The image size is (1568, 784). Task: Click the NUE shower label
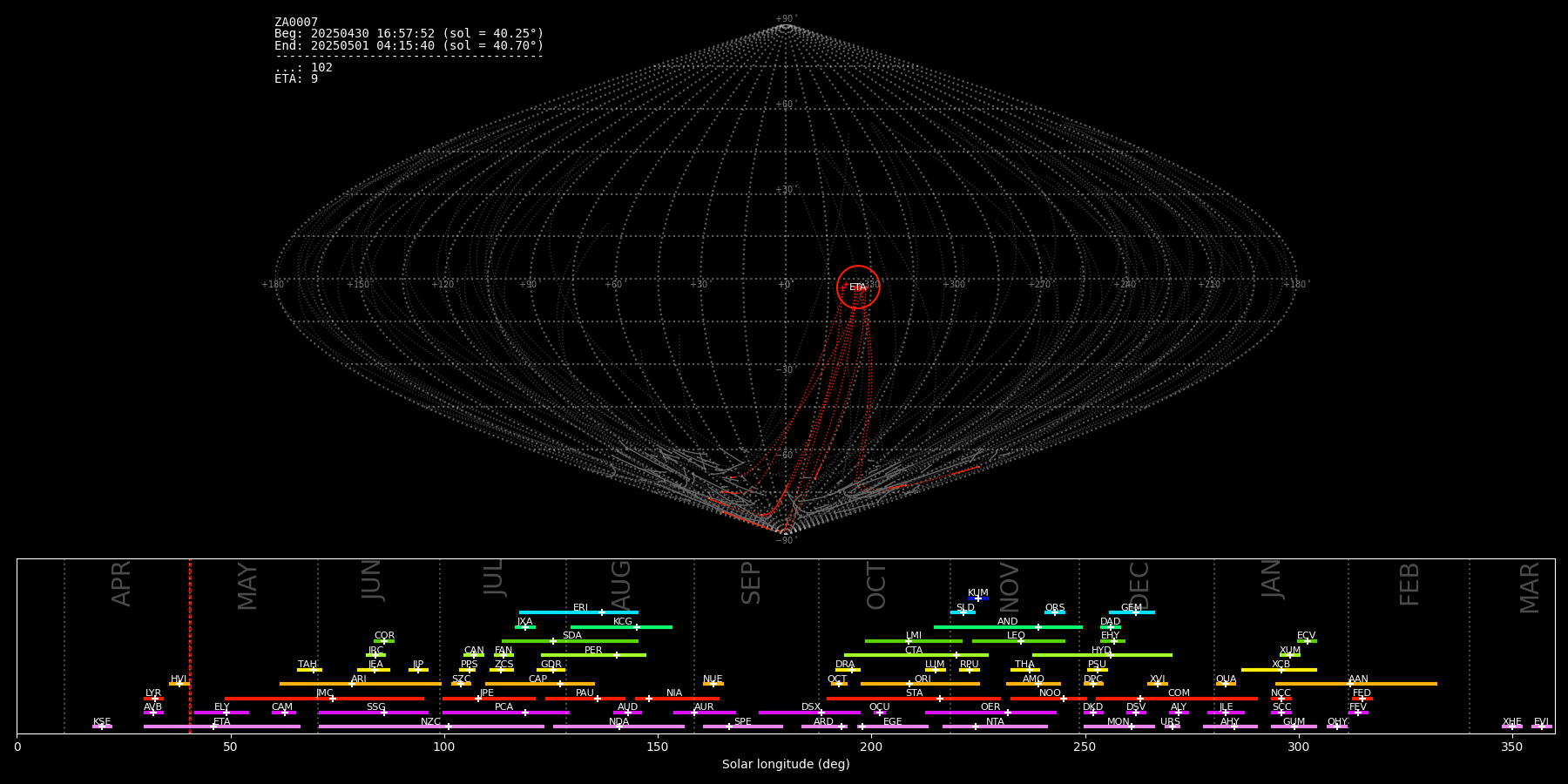point(713,679)
